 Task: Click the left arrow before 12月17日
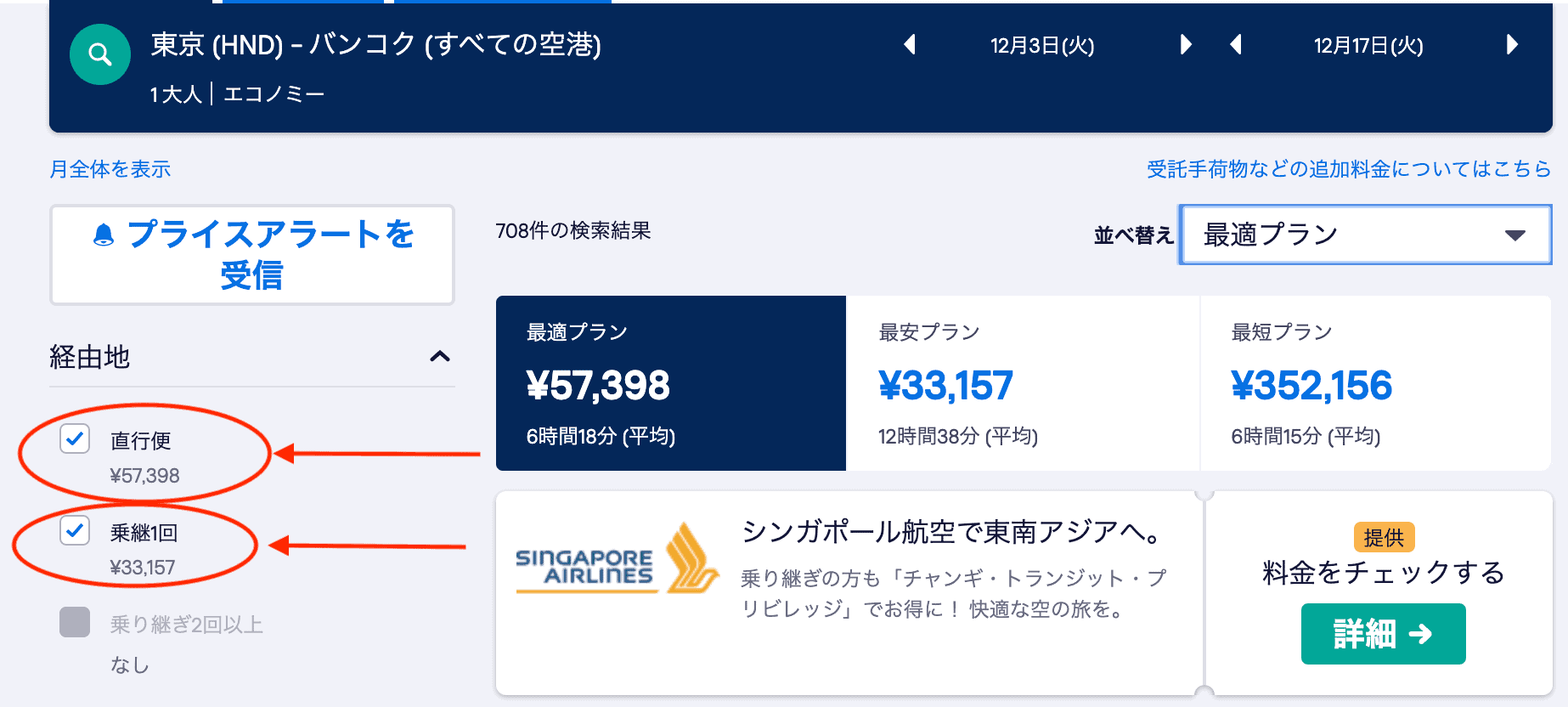tap(1237, 47)
